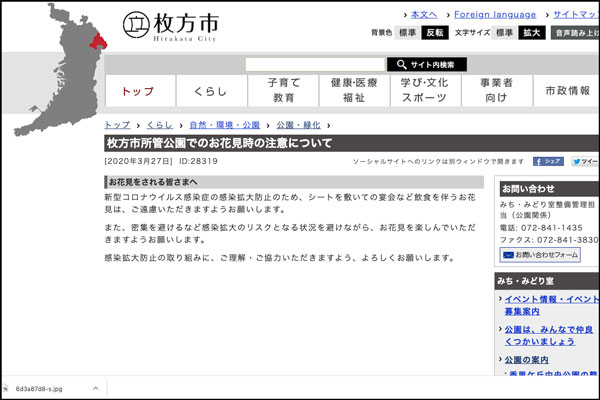This screenshot has width=600, height=400.
Task: Click the Foreign language link
Action: (495, 14)
